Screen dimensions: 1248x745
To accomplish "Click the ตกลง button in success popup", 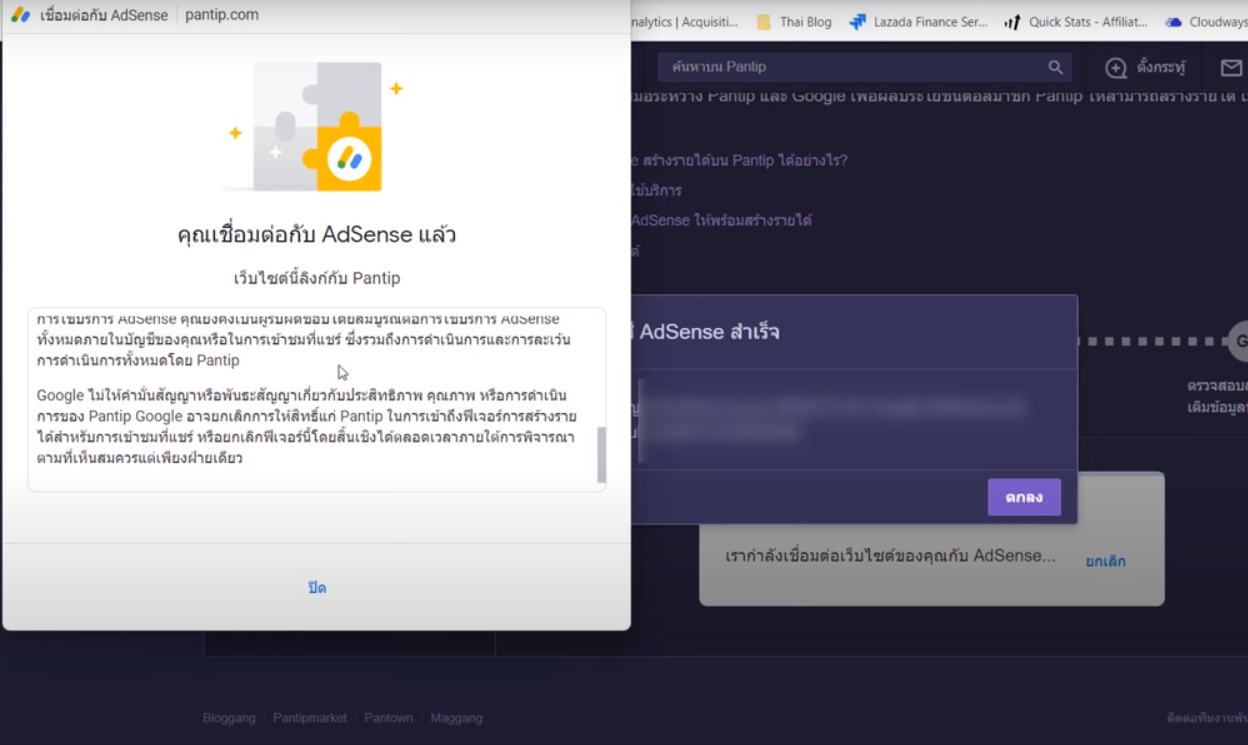I will coord(1024,497).
